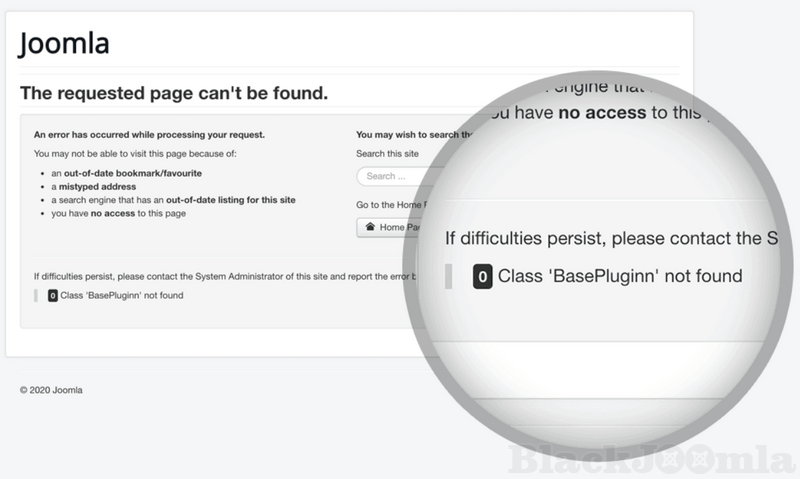Click 'An error has occurred' bold heading

click(149, 134)
